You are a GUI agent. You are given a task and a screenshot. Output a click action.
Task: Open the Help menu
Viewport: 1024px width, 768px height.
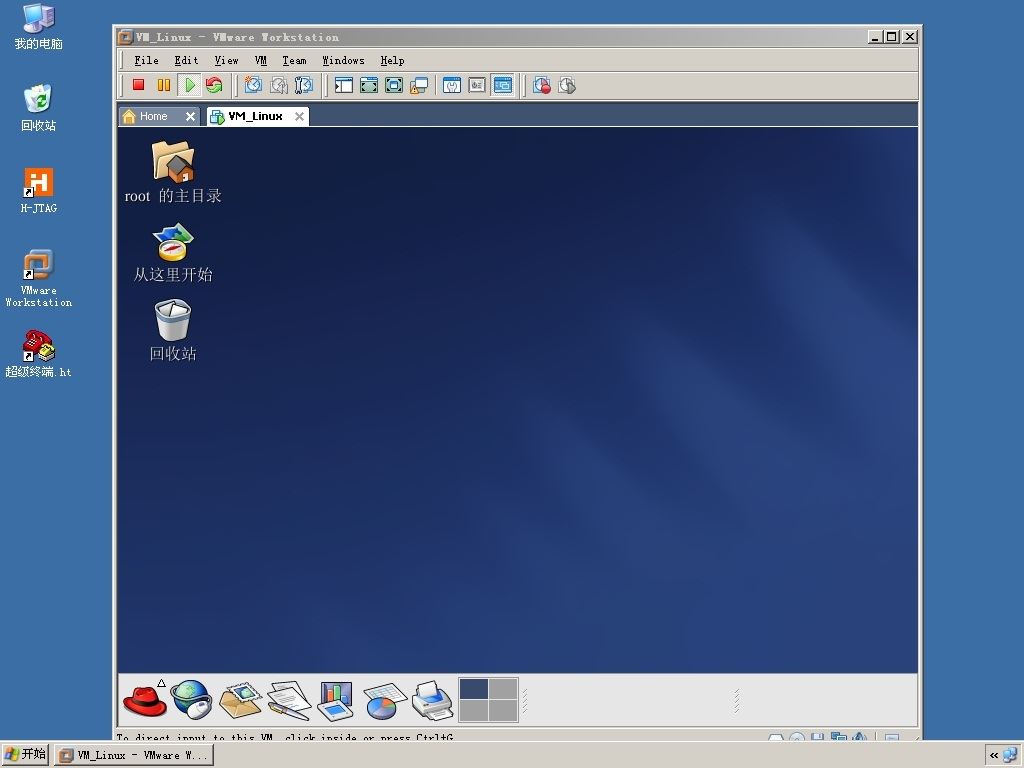click(392, 60)
